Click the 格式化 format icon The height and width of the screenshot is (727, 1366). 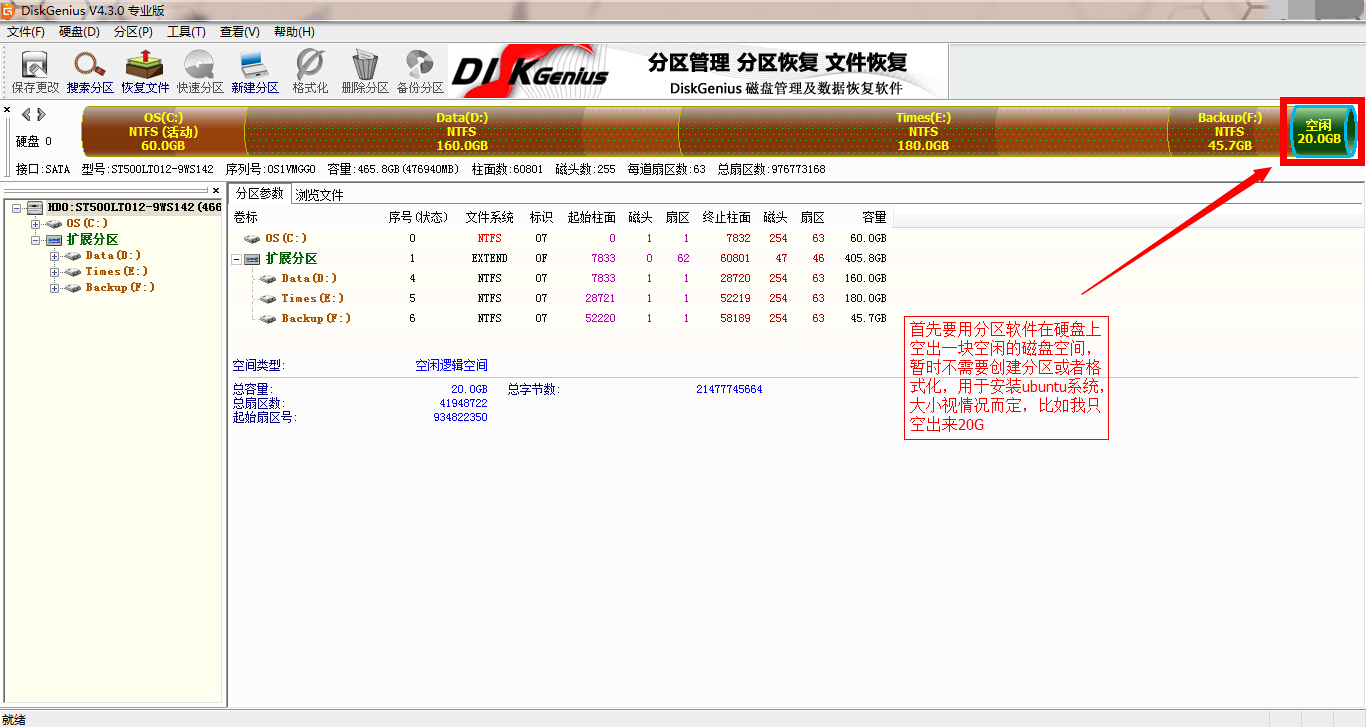pyautogui.click(x=310, y=72)
